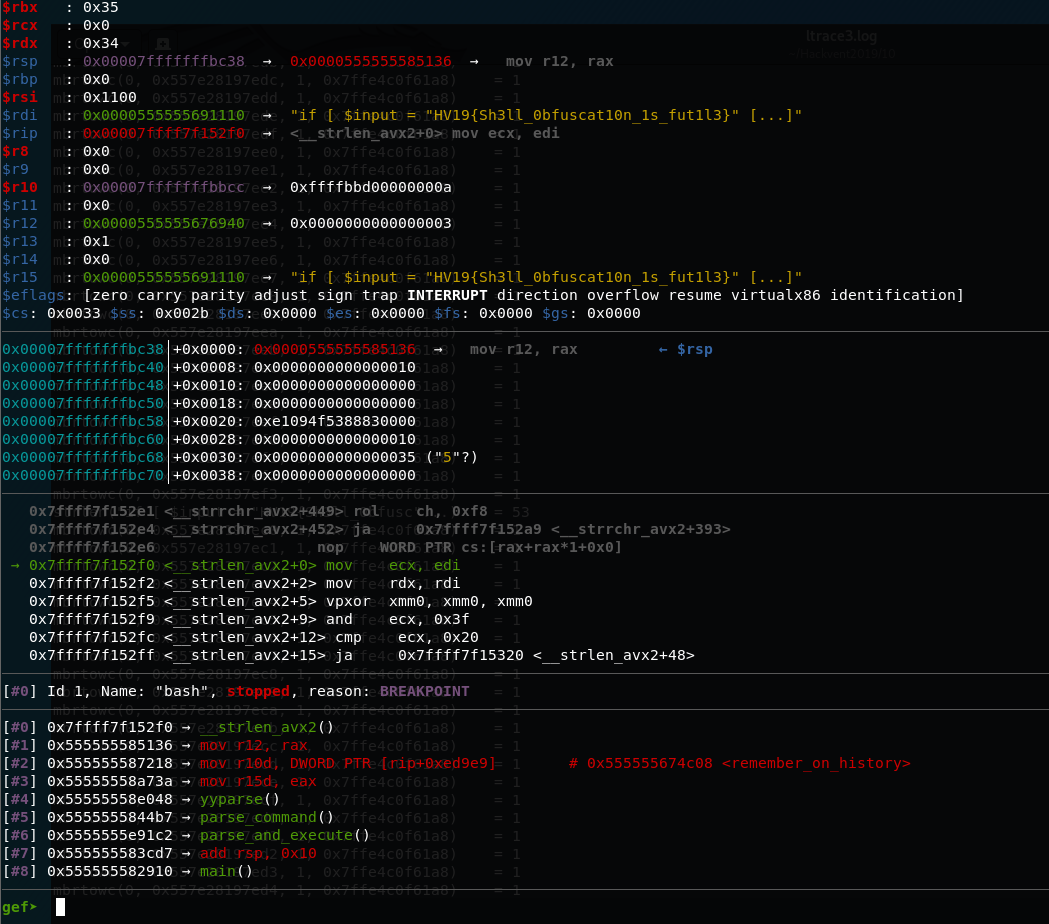The width and height of the screenshot is (1049, 924).
Task: Click the $r12 address 0x0000555555676940
Action: pos(164,224)
